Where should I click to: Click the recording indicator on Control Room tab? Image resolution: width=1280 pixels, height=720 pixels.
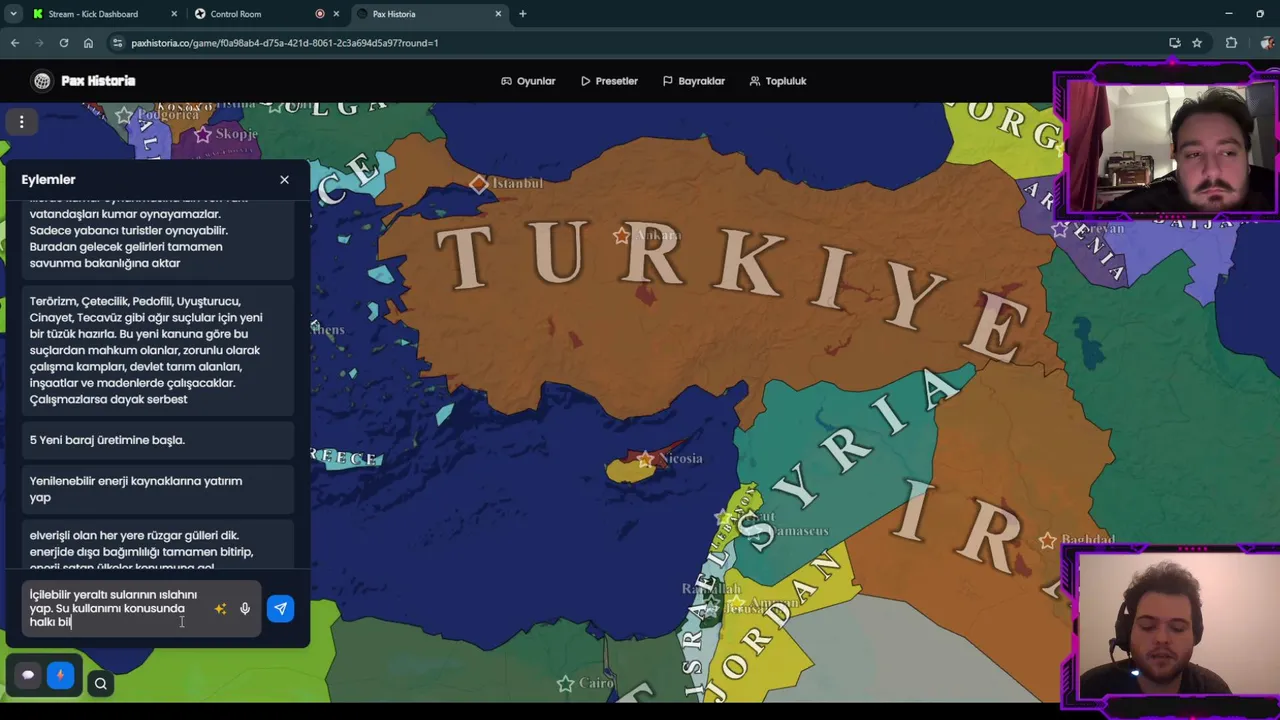coord(320,14)
